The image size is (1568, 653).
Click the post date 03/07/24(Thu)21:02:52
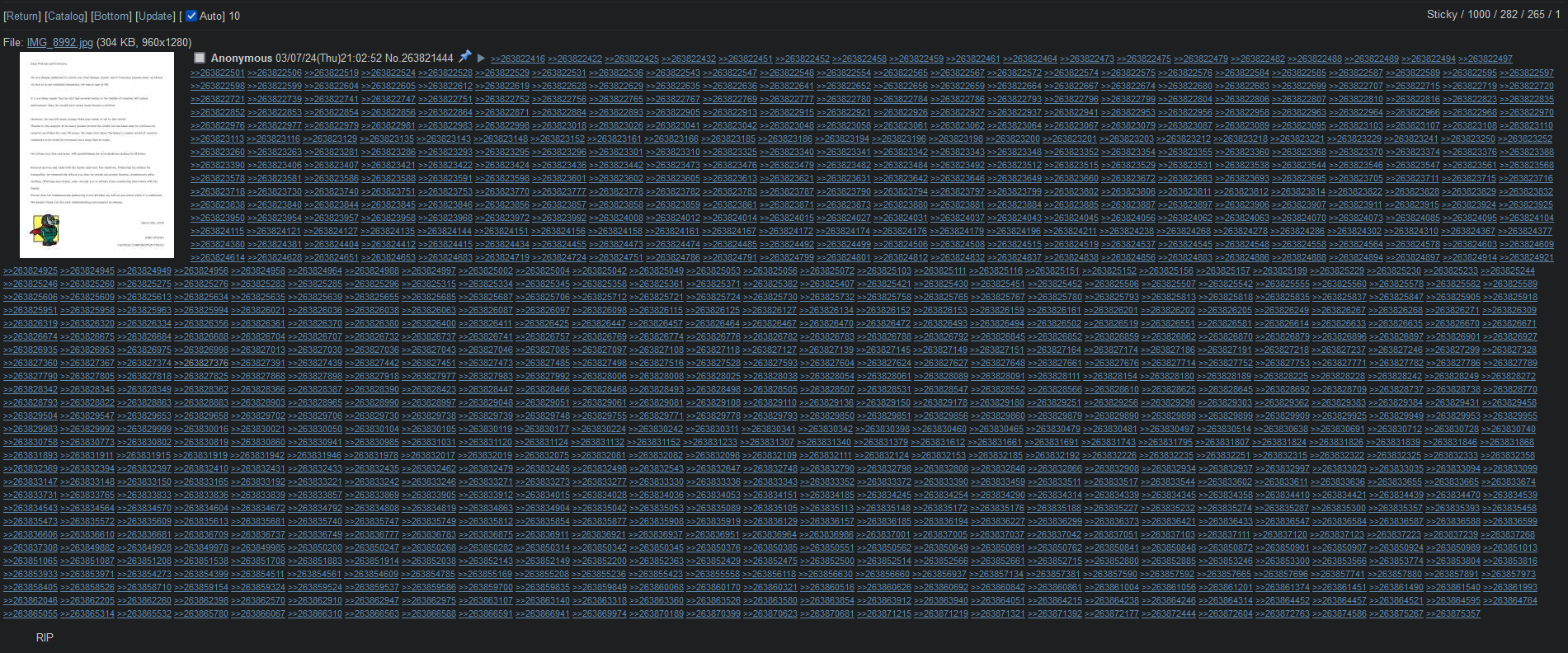(329, 58)
